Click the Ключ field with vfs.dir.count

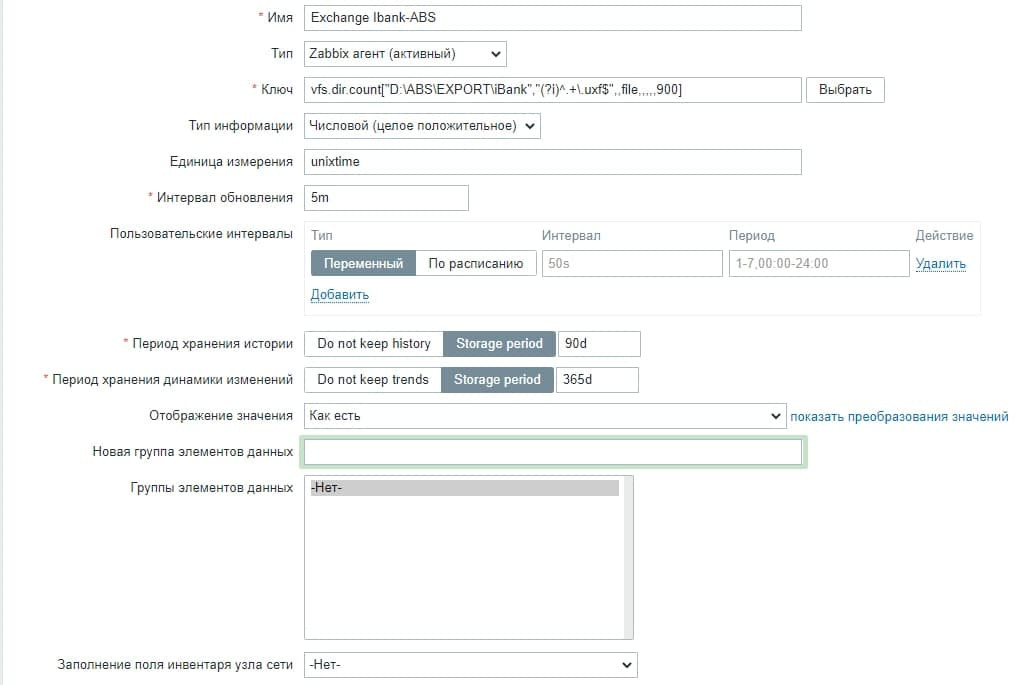click(552, 90)
